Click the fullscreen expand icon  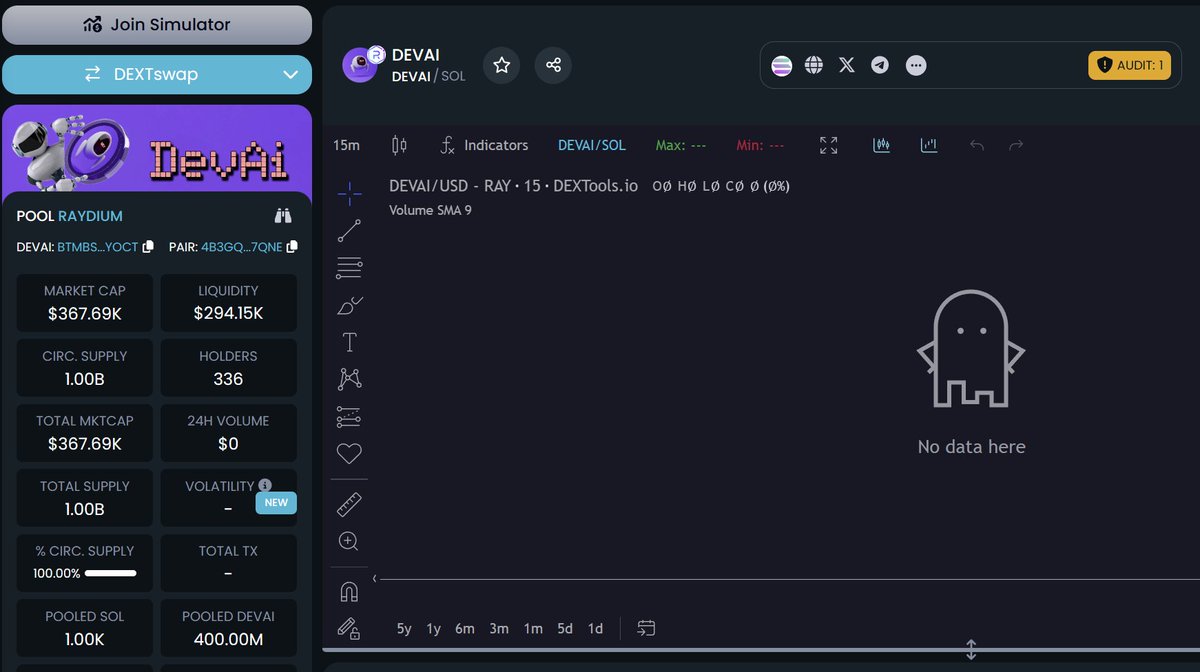(x=829, y=145)
